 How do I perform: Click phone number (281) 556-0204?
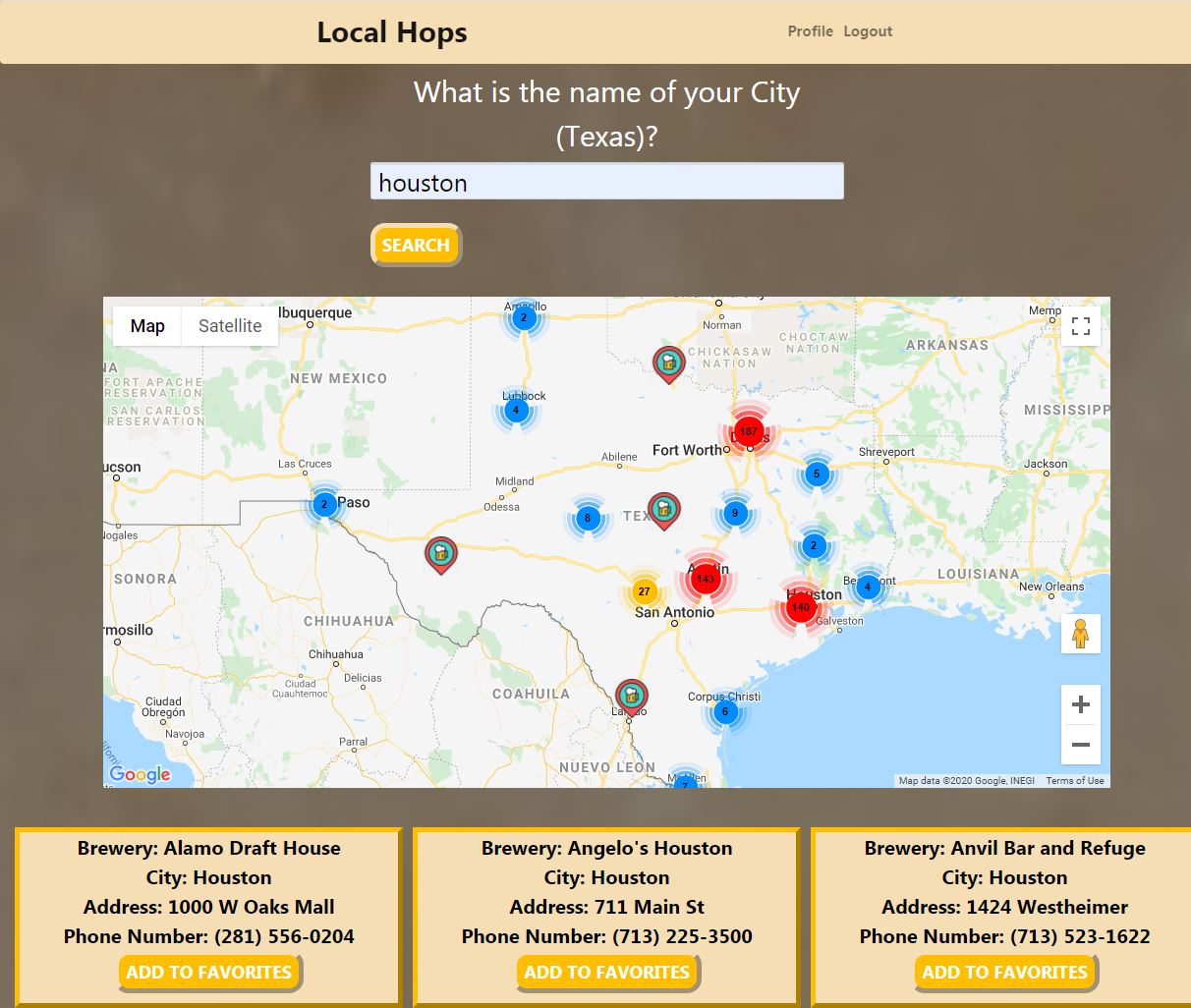pyautogui.click(x=284, y=936)
